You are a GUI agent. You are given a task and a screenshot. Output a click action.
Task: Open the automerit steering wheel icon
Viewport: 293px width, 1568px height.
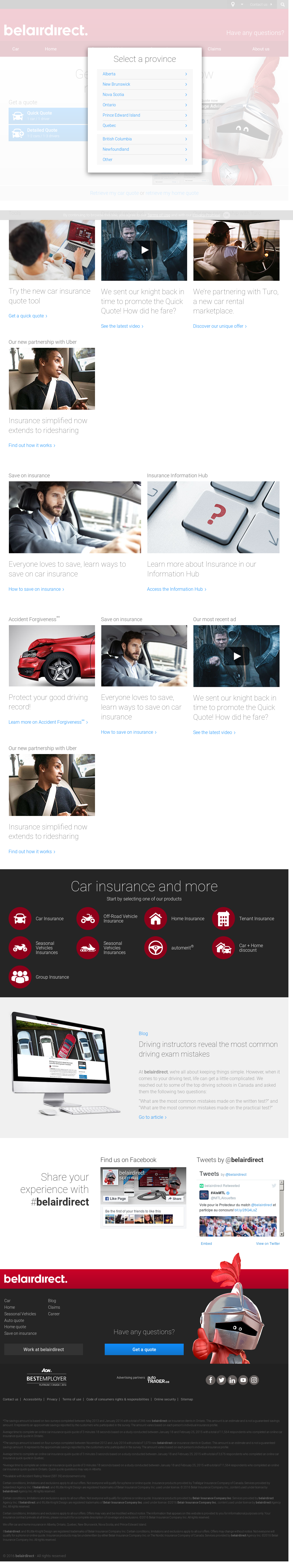point(156,947)
